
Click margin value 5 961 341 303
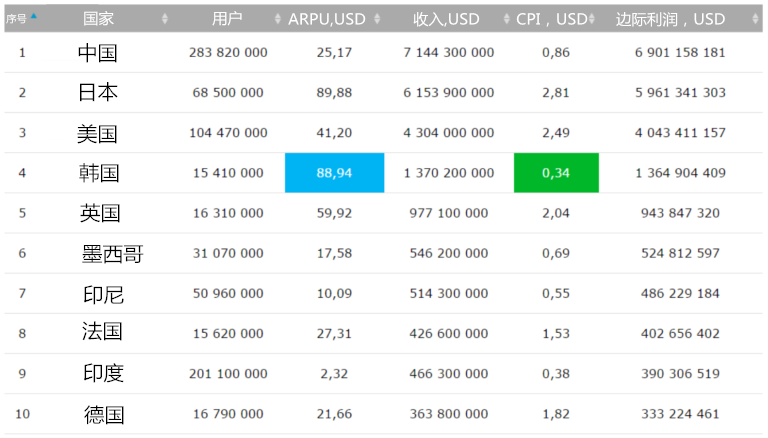pyautogui.click(x=680, y=93)
